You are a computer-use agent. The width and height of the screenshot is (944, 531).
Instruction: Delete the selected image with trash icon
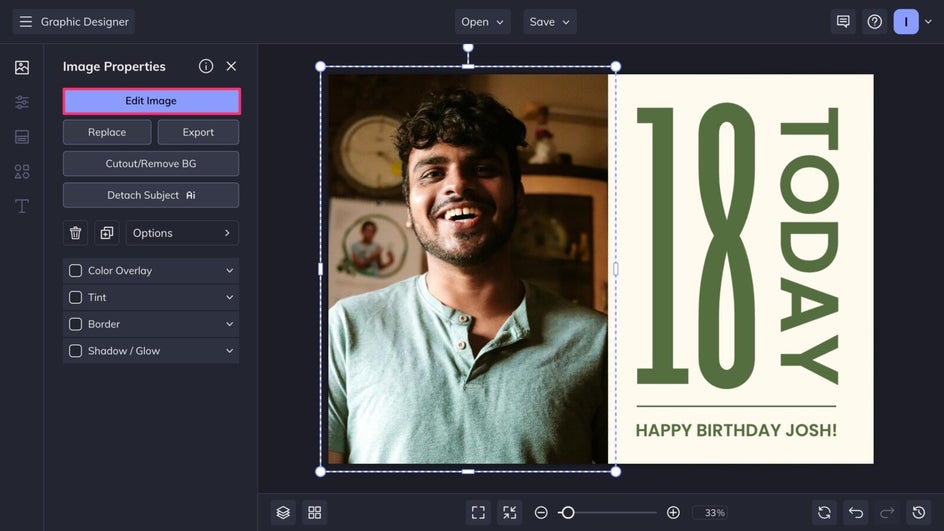(75, 233)
